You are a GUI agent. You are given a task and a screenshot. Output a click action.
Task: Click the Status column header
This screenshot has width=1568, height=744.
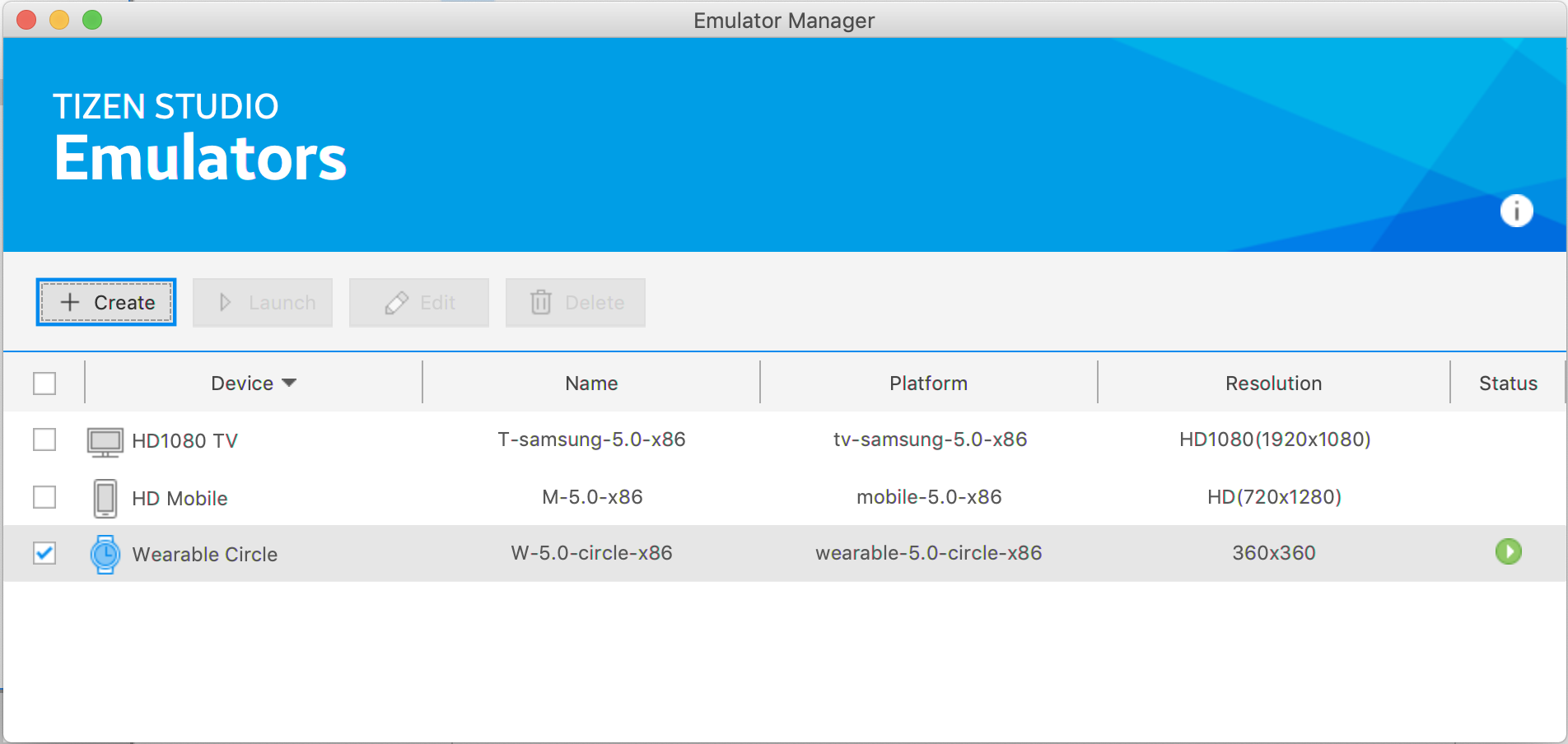(x=1507, y=384)
